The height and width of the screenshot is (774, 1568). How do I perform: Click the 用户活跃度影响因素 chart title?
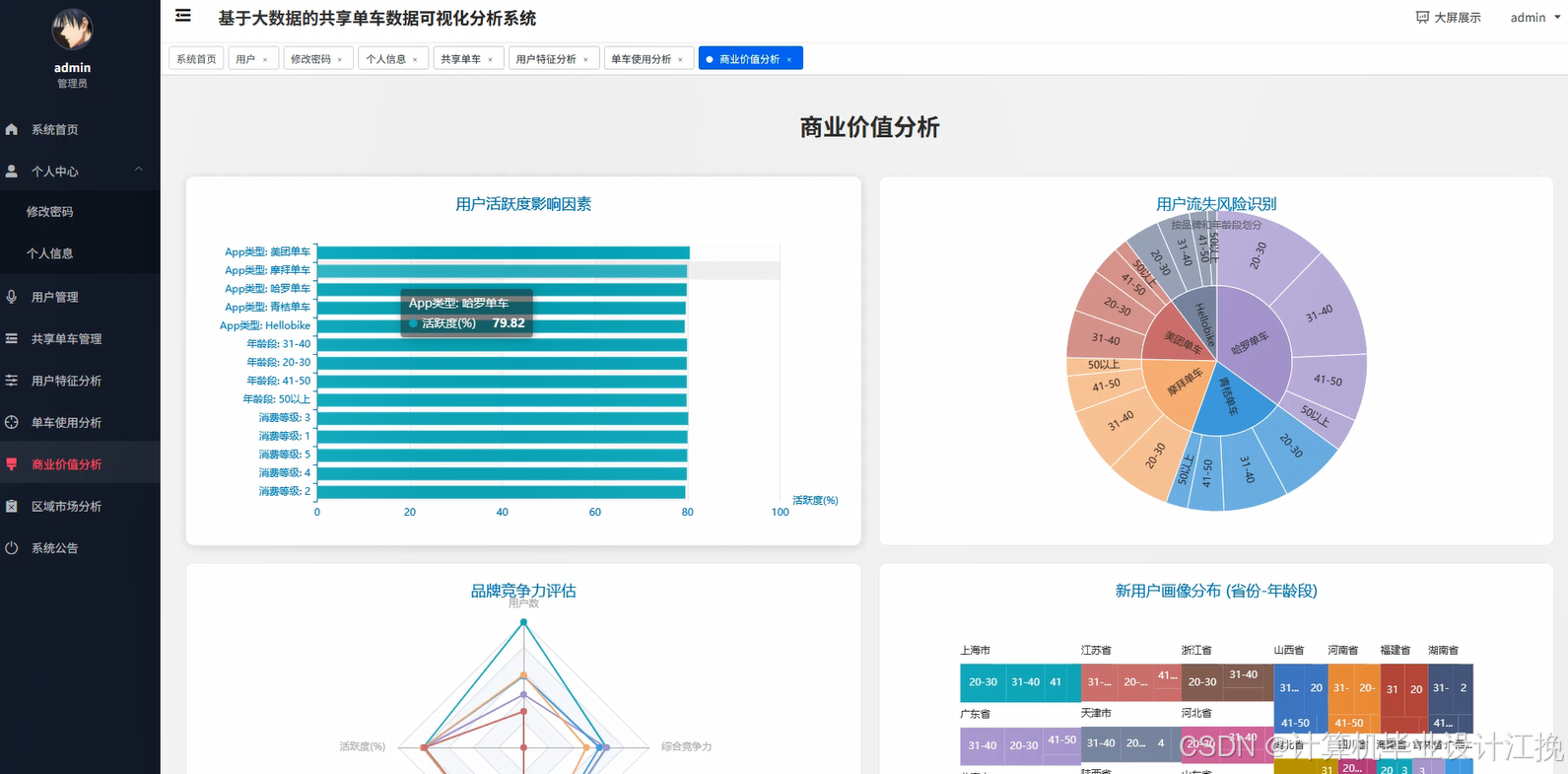pos(523,204)
